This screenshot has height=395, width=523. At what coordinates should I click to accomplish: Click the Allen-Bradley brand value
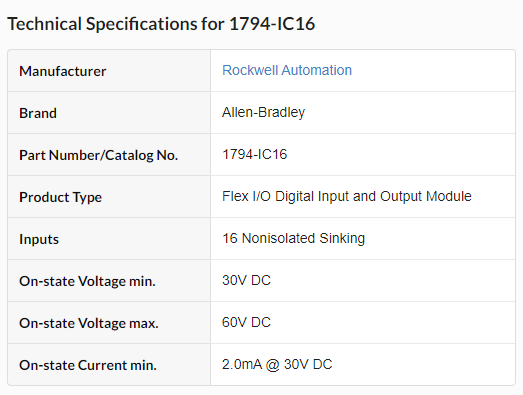[x=264, y=113]
